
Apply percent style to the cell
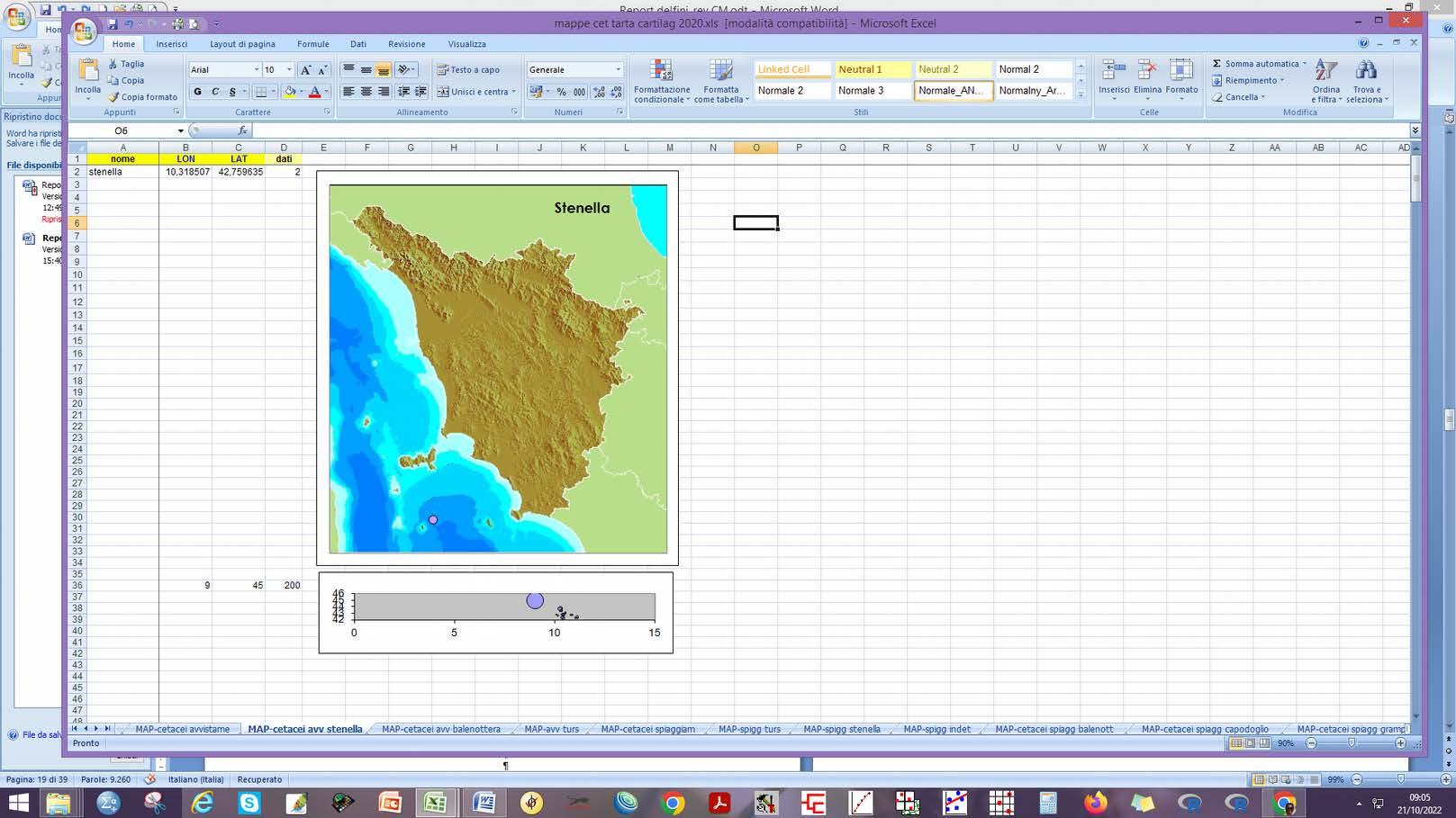pyautogui.click(x=561, y=92)
